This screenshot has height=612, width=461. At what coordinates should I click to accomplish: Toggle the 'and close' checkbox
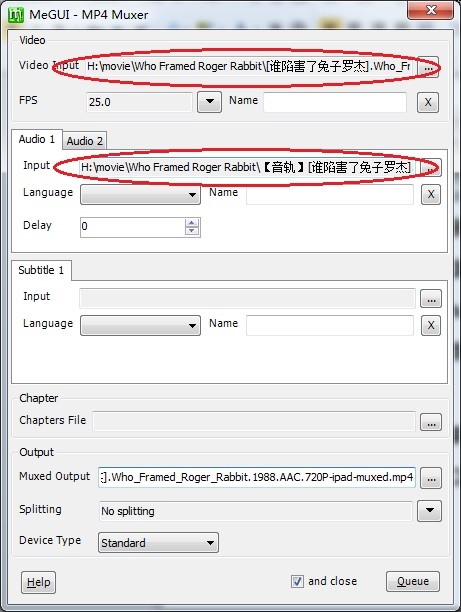point(297,581)
